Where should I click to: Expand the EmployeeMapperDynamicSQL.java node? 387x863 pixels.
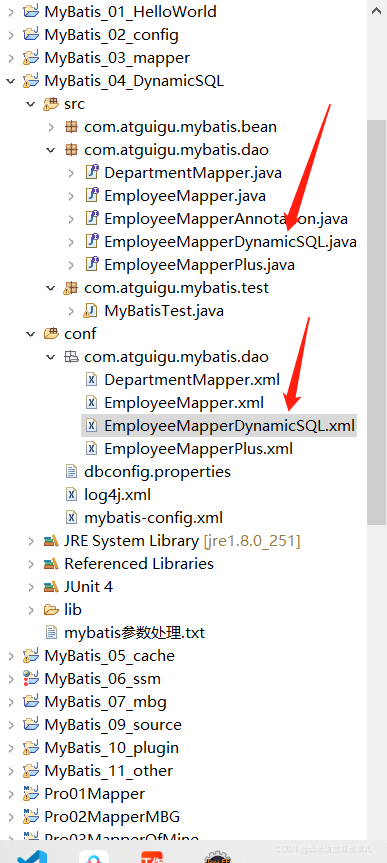coord(71,242)
